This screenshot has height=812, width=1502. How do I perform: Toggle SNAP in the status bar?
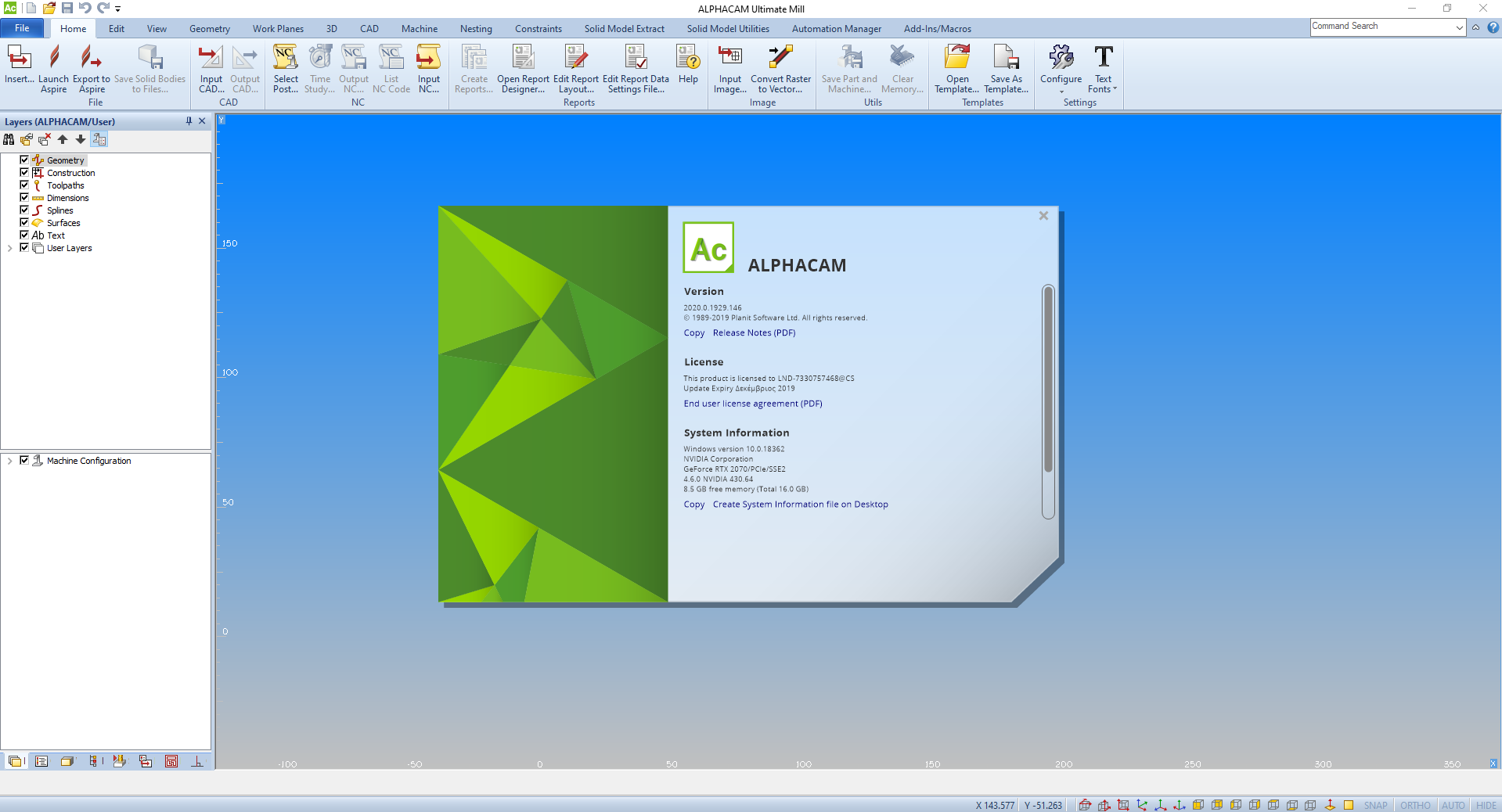1375,805
